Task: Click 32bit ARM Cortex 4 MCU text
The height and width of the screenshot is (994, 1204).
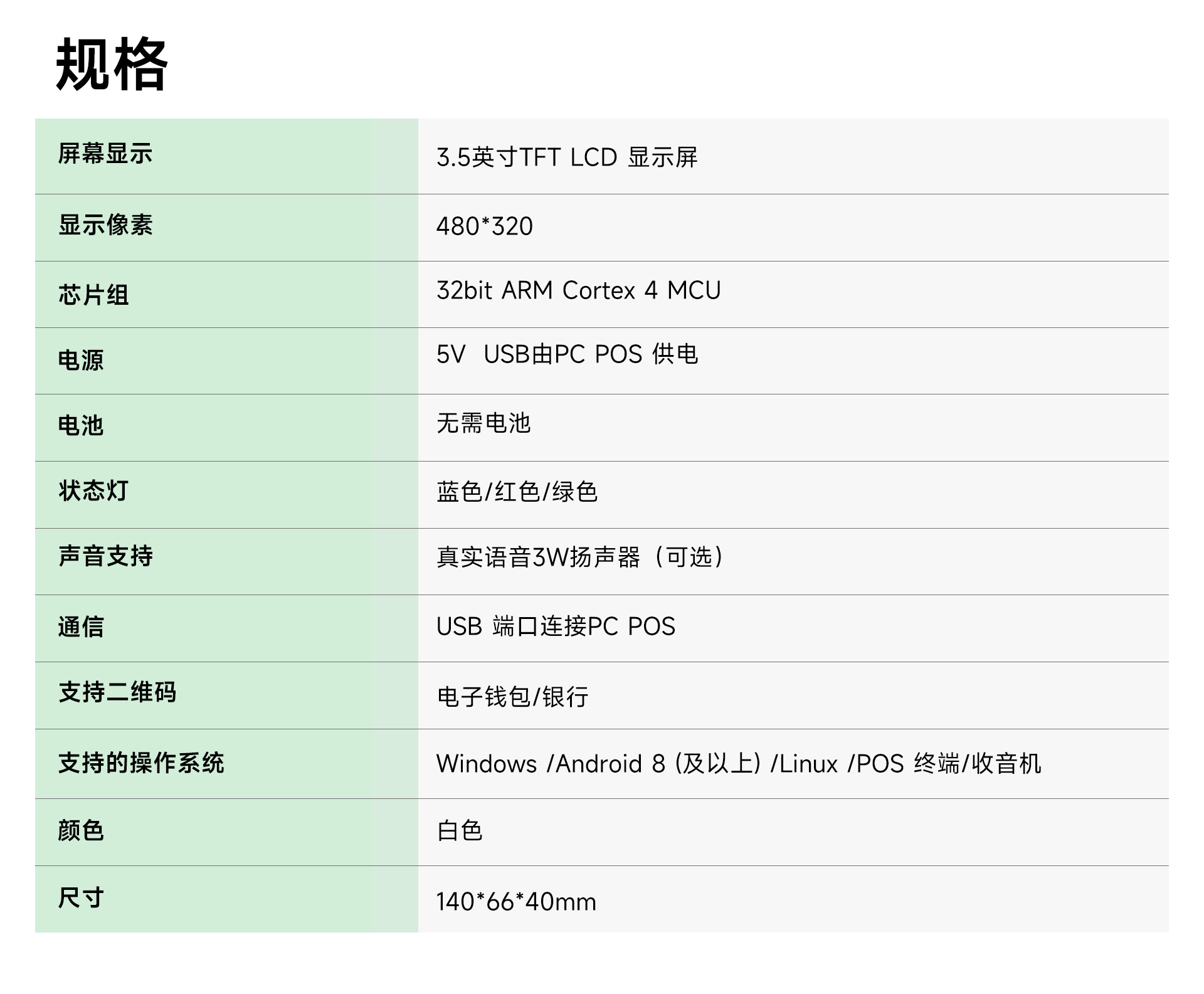Action: click(x=578, y=290)
